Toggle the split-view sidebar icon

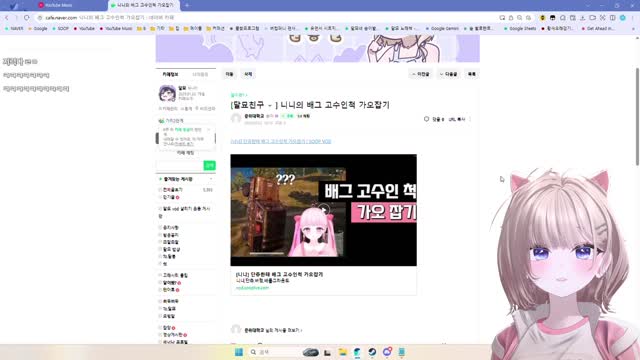pyautogui.click(x=613, y=18)
